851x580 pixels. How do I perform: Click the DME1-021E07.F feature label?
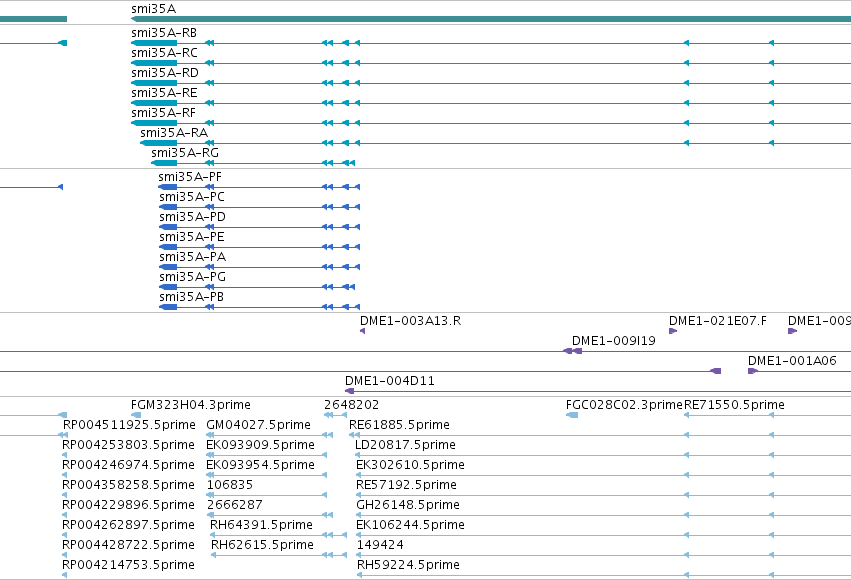click(718, 321)
